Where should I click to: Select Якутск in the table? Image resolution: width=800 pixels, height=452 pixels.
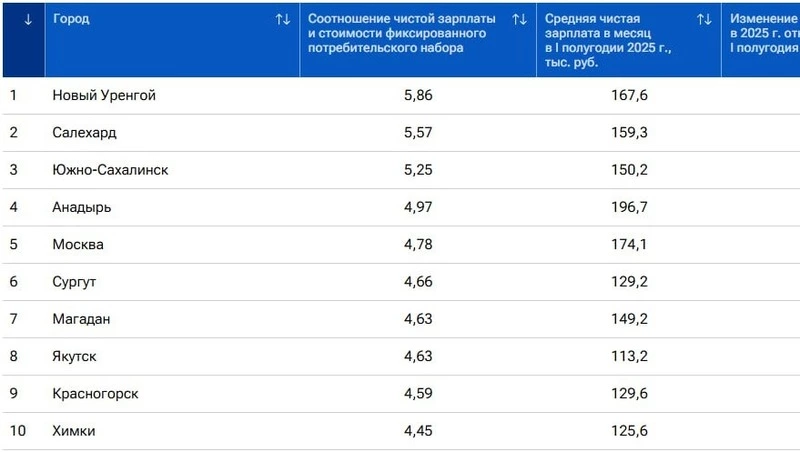(x=76, y=356)
